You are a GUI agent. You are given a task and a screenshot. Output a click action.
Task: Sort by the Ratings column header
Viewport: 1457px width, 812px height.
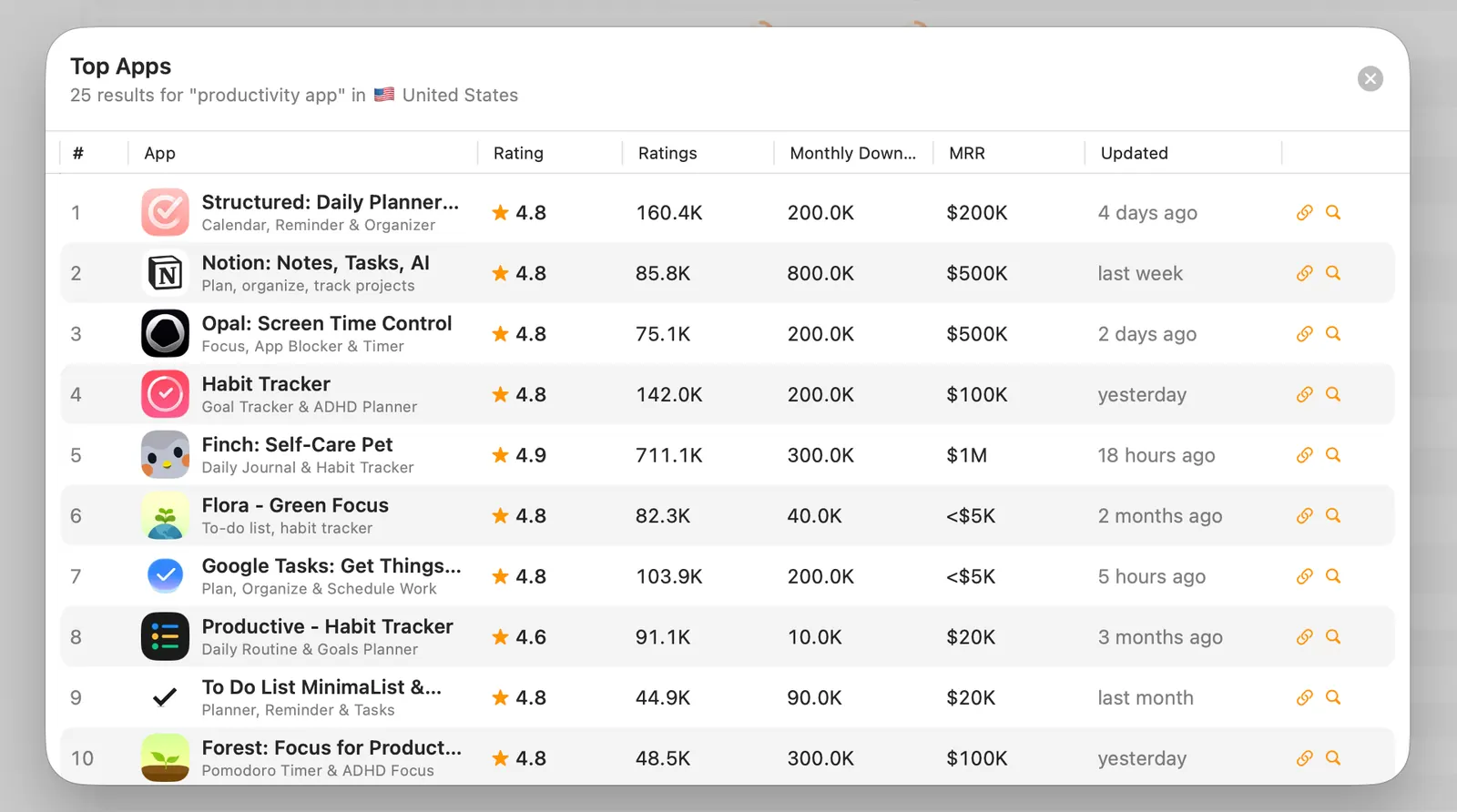point(667,153)
